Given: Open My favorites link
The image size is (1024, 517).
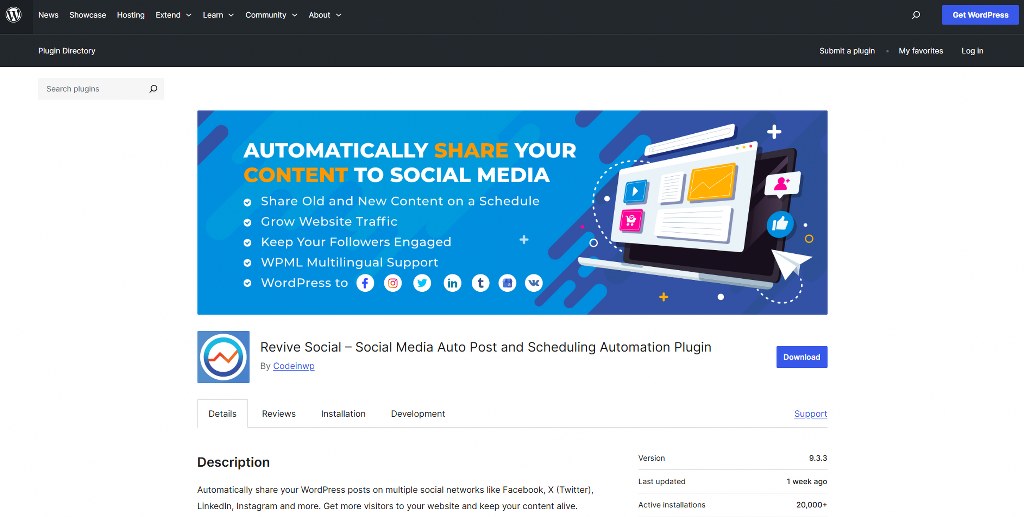Looking at the screenshot, I should [x=921, y=51].
